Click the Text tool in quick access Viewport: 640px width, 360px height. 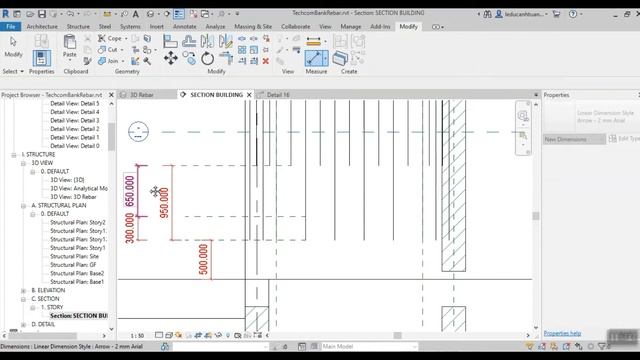pos(136,14)
